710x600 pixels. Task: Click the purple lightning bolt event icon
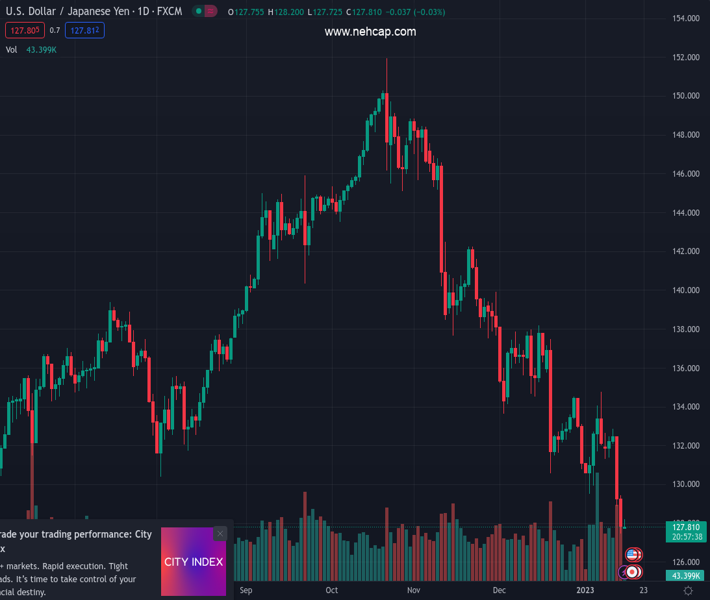[623, 573]
